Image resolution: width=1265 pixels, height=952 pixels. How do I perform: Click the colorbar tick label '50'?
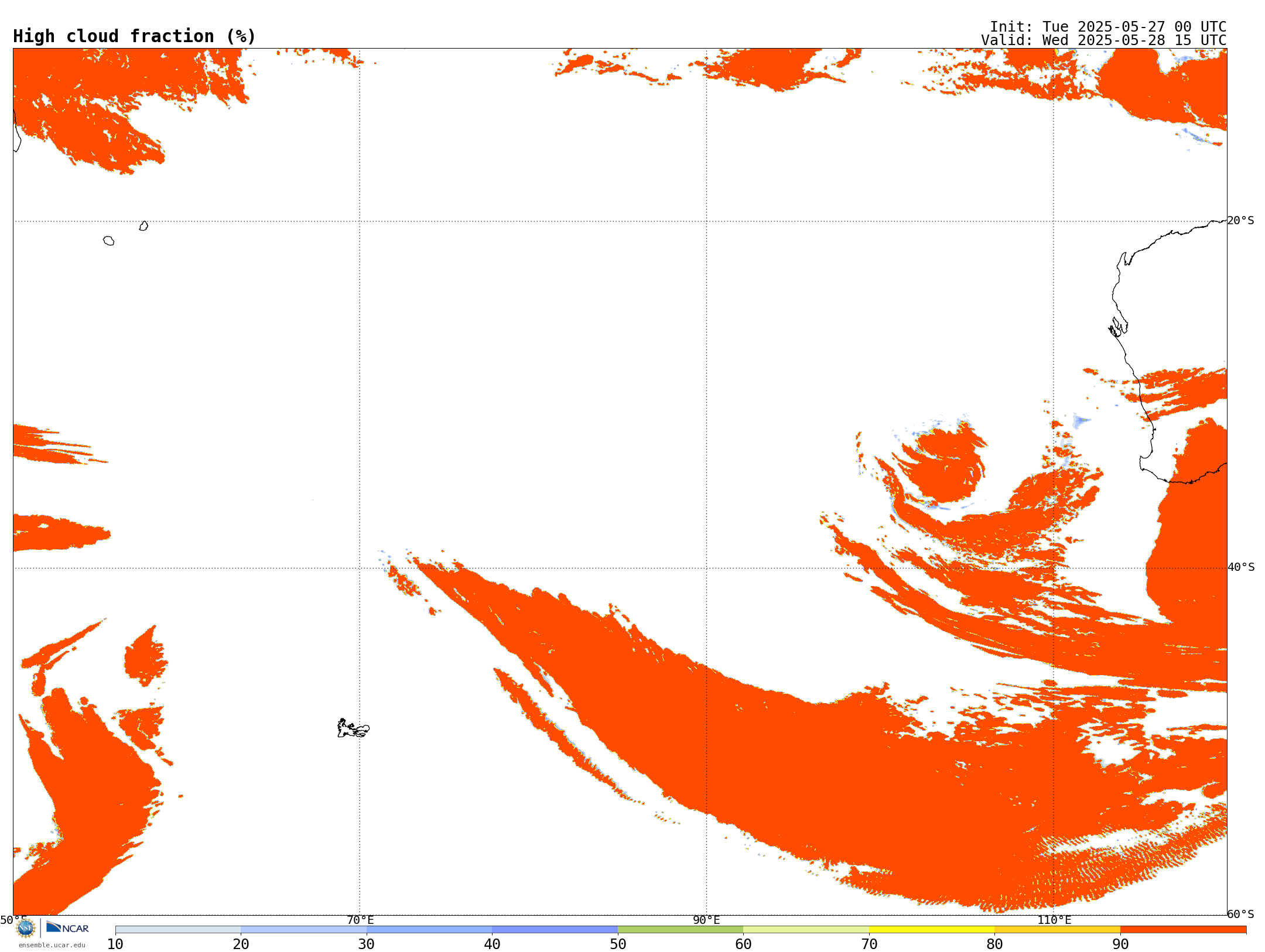(x=618, y=944)
